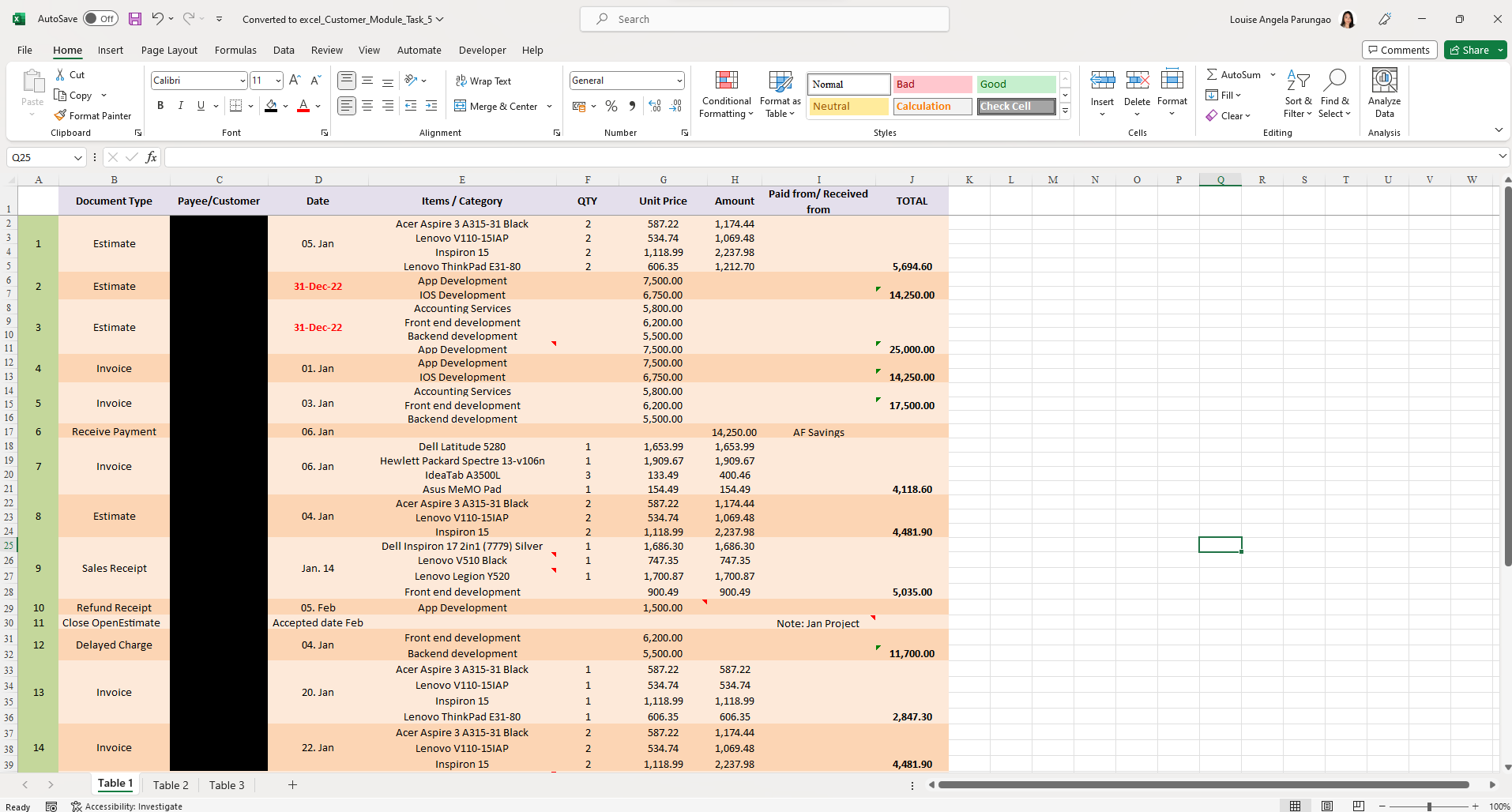
Task: Expand the cell styles gallery
Action: click(x=1065, y=111)
